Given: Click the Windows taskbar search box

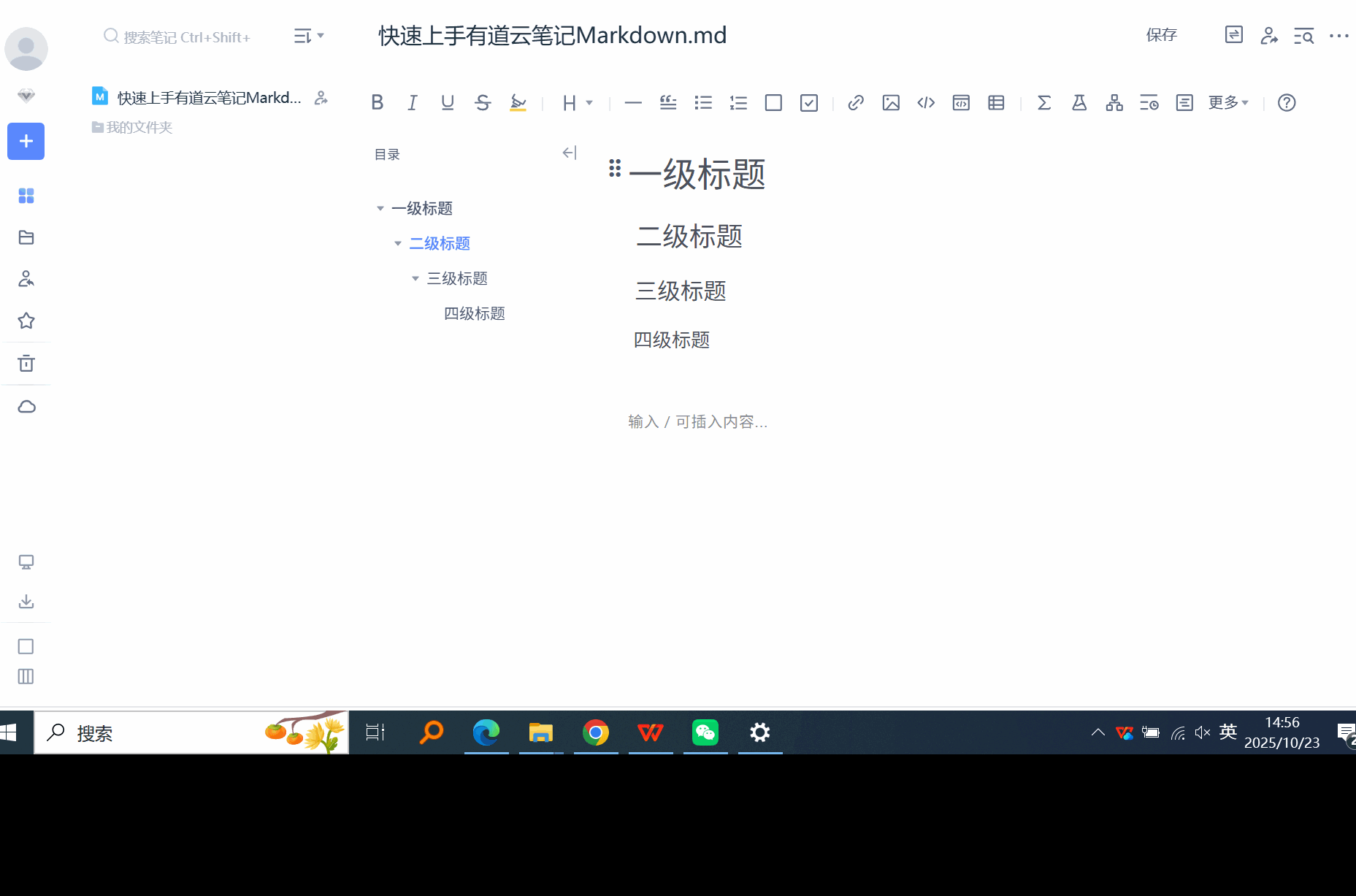Looking at the screenshot, I should click(191, 732).
